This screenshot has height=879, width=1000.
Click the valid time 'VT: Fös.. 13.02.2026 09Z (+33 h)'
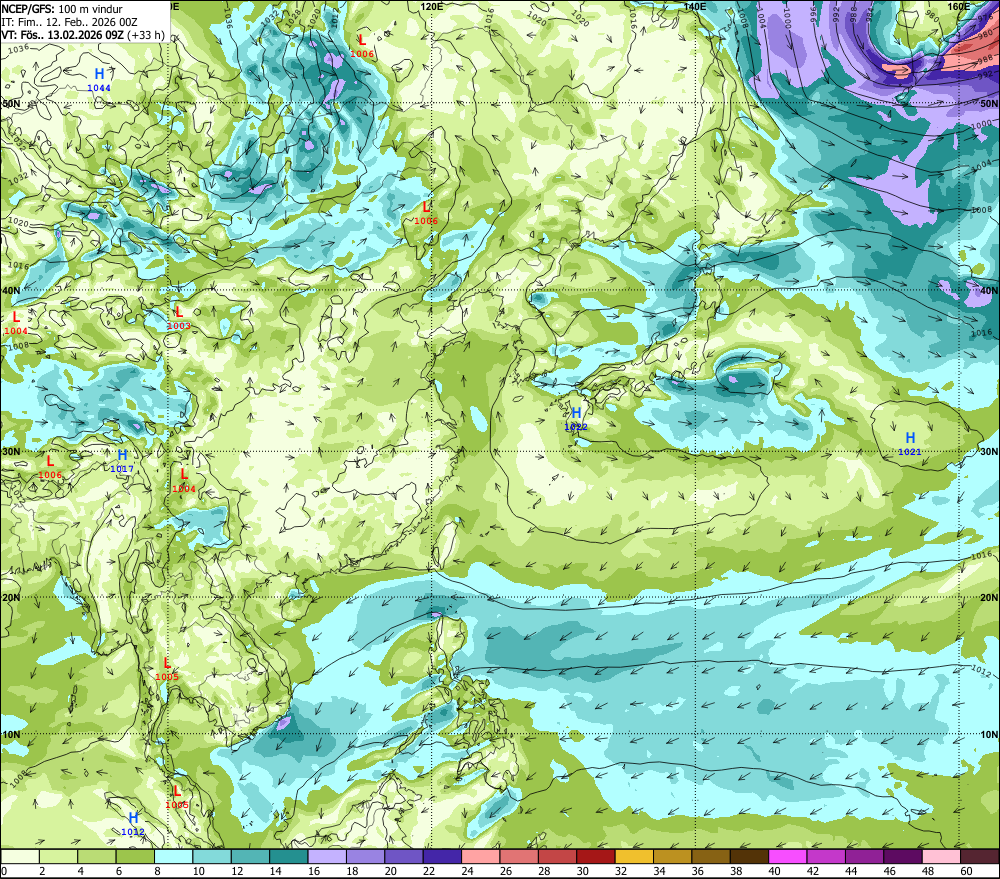[83, 35]
